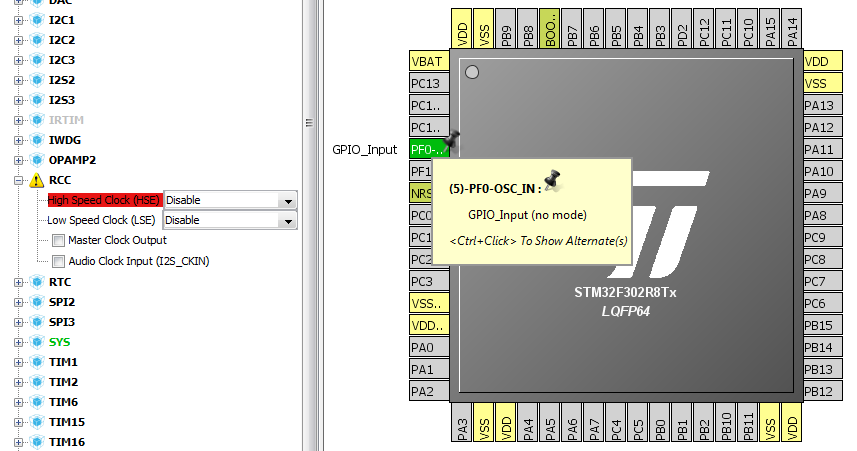Viewport: 857px width, 451px height.
Task: Expand the SPI2 tree node
Action: (19, 302)
